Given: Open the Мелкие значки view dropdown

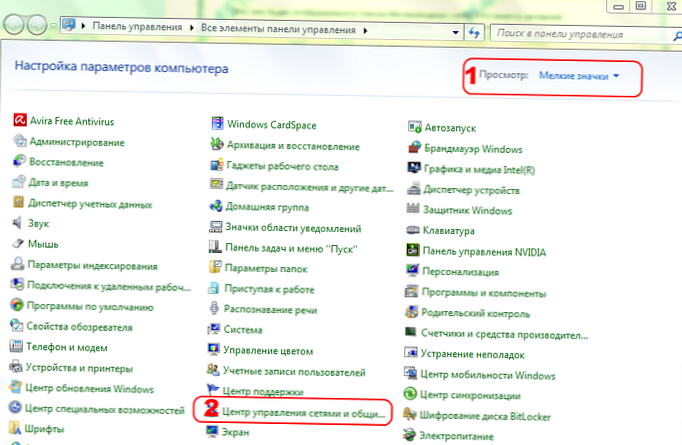Looking at the screenshot, I should pos(579,76).
